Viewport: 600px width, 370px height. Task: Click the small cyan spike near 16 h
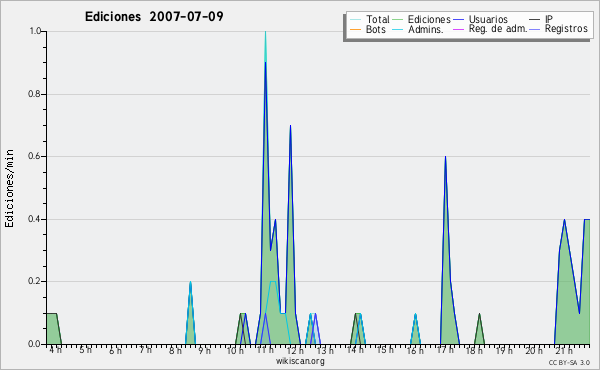(x=415, y=329)
